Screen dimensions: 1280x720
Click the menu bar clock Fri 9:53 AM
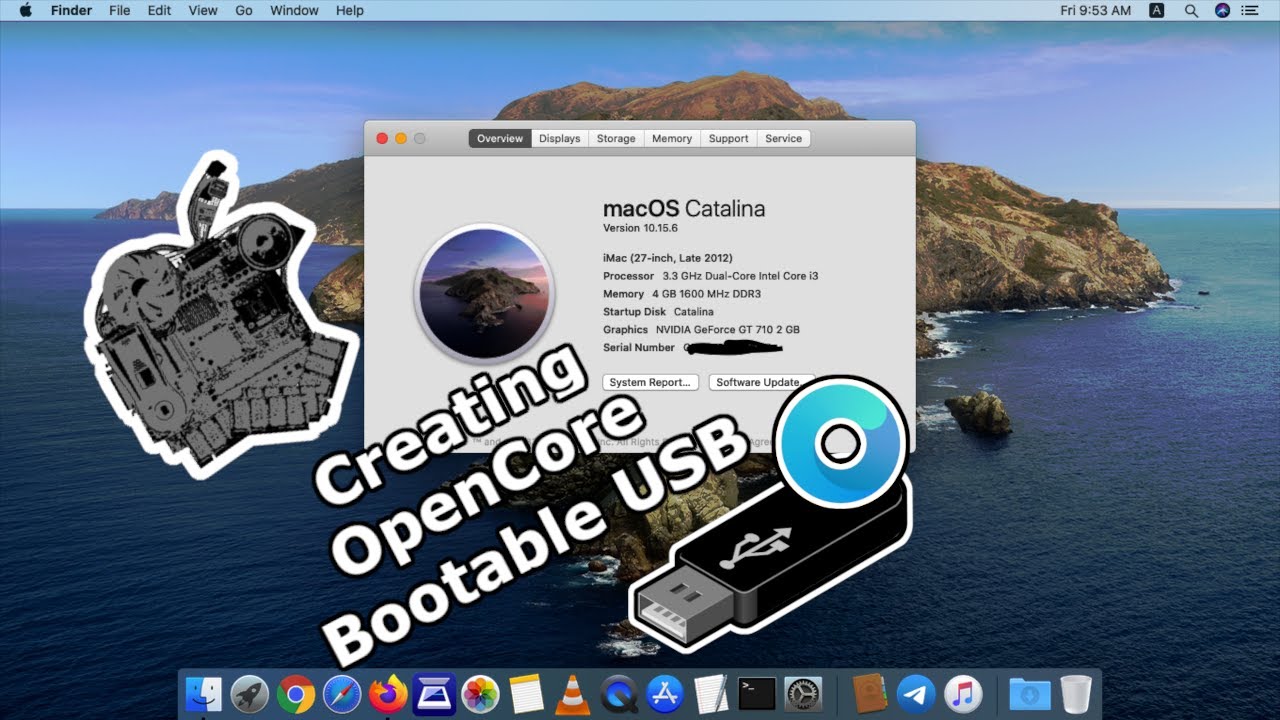[x=1096, y=10]
